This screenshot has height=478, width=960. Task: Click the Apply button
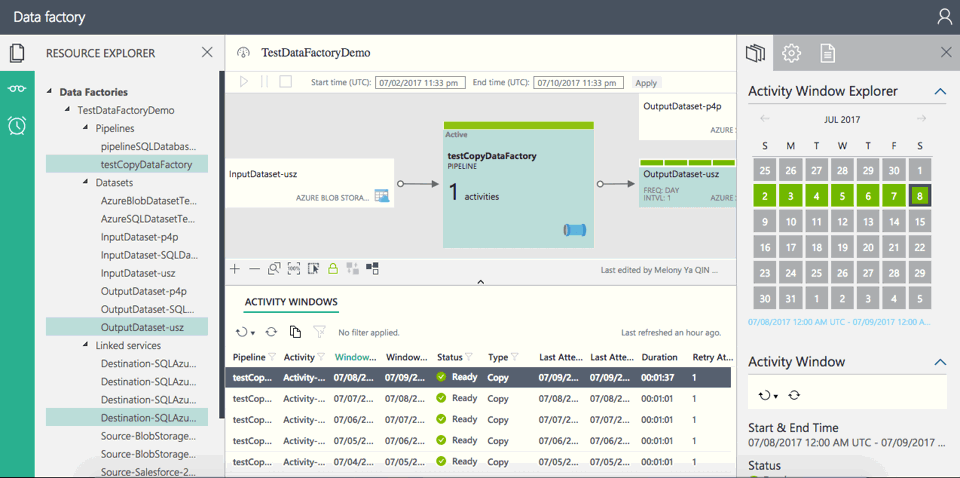pos(646,83)
